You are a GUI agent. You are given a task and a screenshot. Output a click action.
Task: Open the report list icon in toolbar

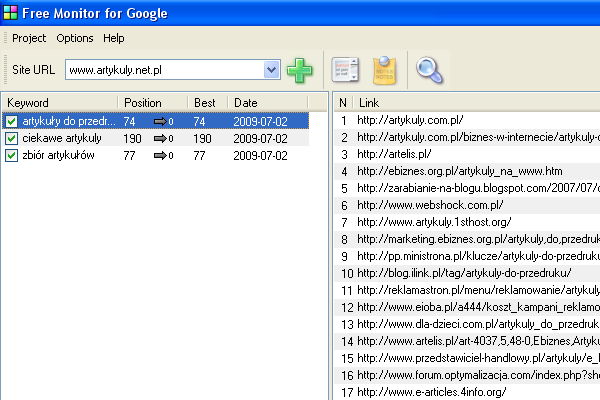click(345, 70)
